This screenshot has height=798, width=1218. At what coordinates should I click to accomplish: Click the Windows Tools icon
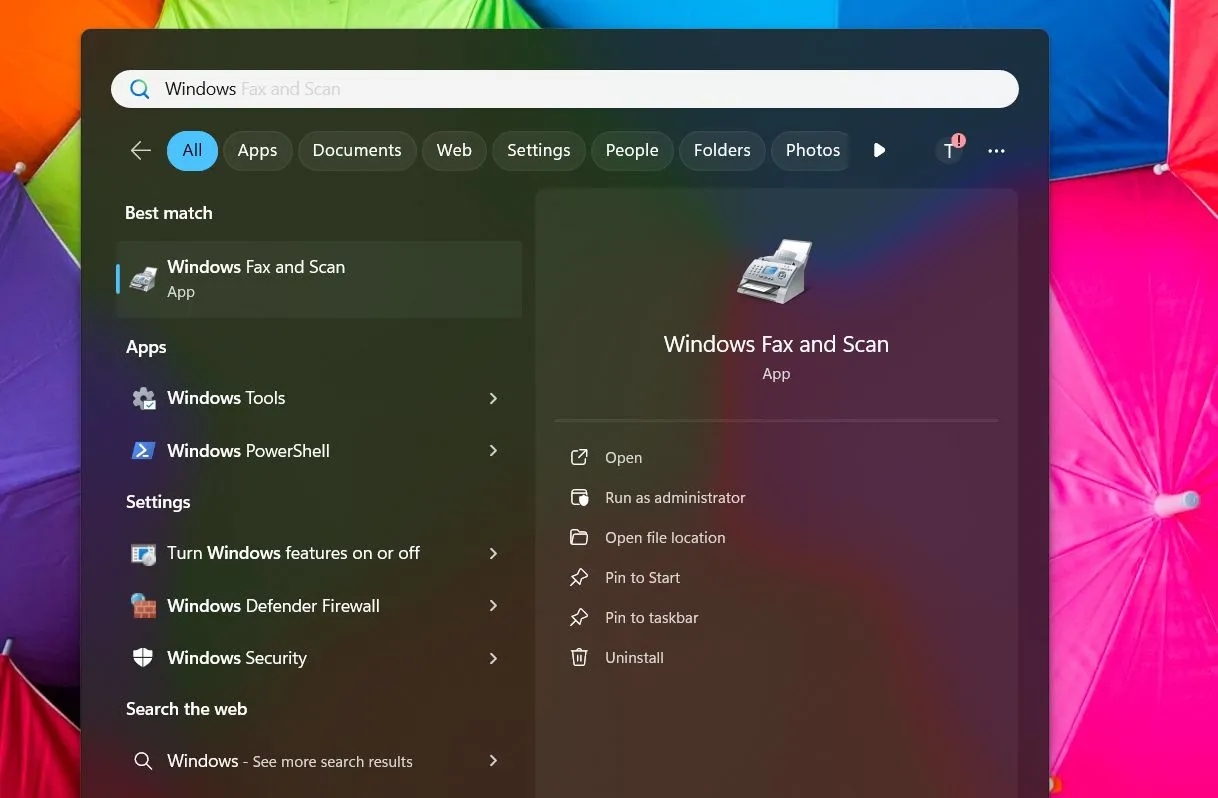coord(143,398)
